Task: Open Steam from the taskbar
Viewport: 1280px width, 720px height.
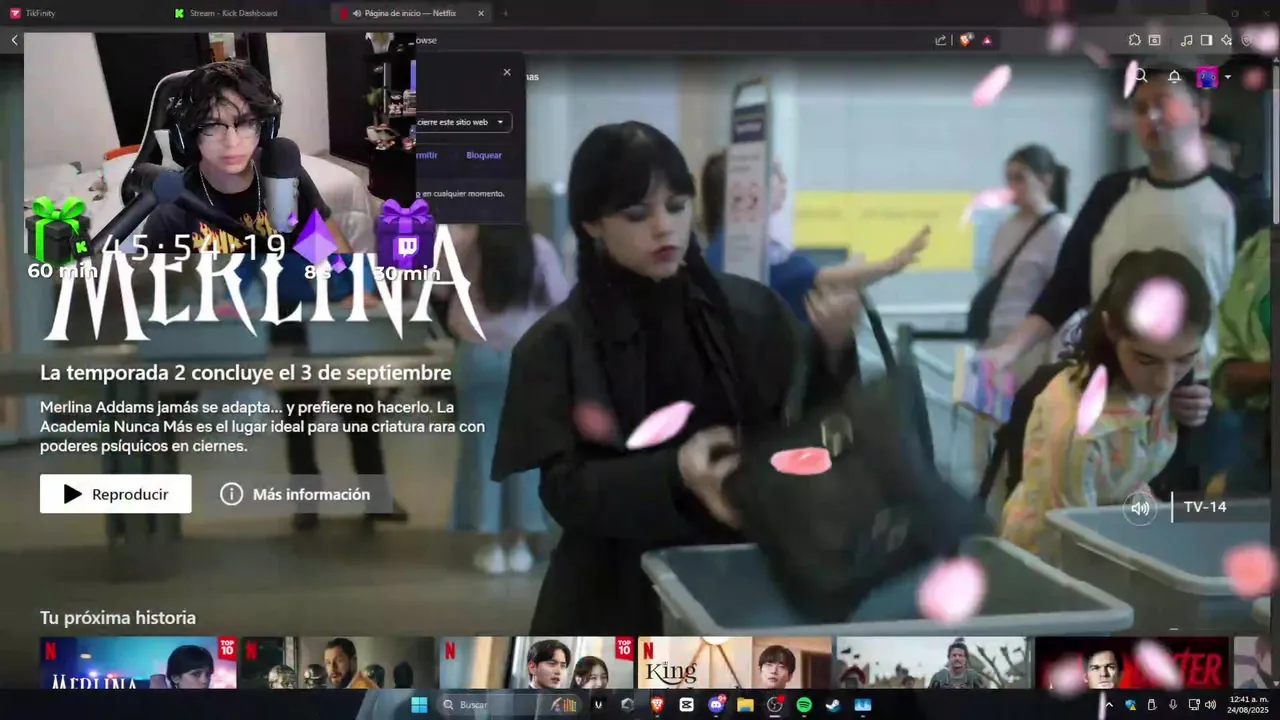Action: (x=833, y=705)
